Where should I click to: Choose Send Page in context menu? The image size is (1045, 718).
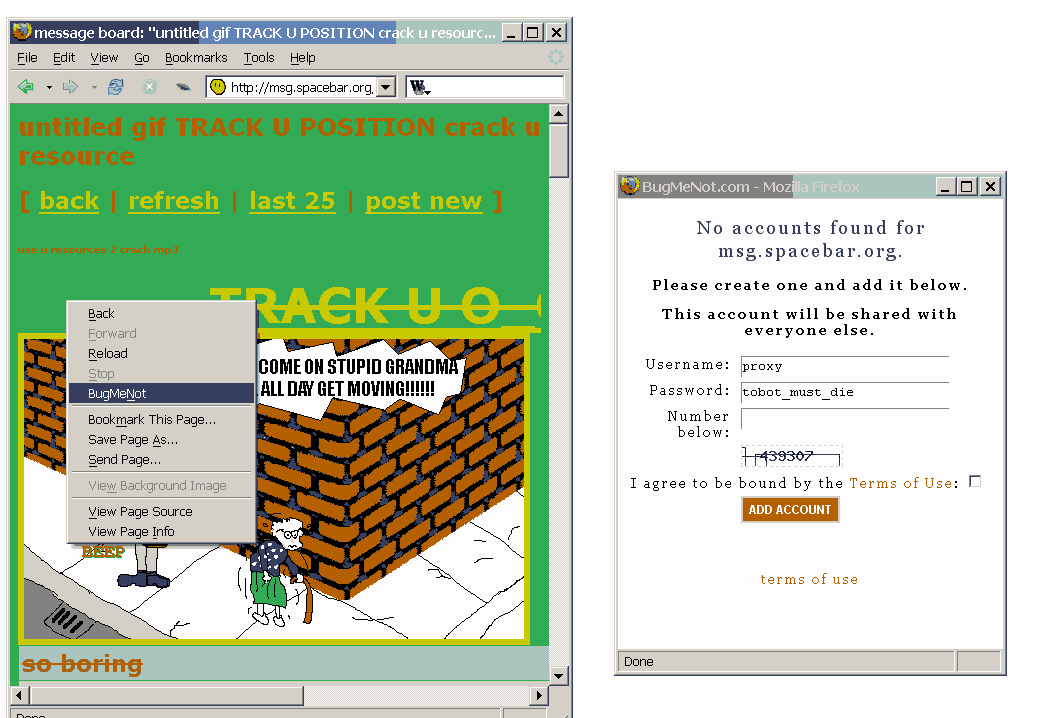tap(161, 459)
